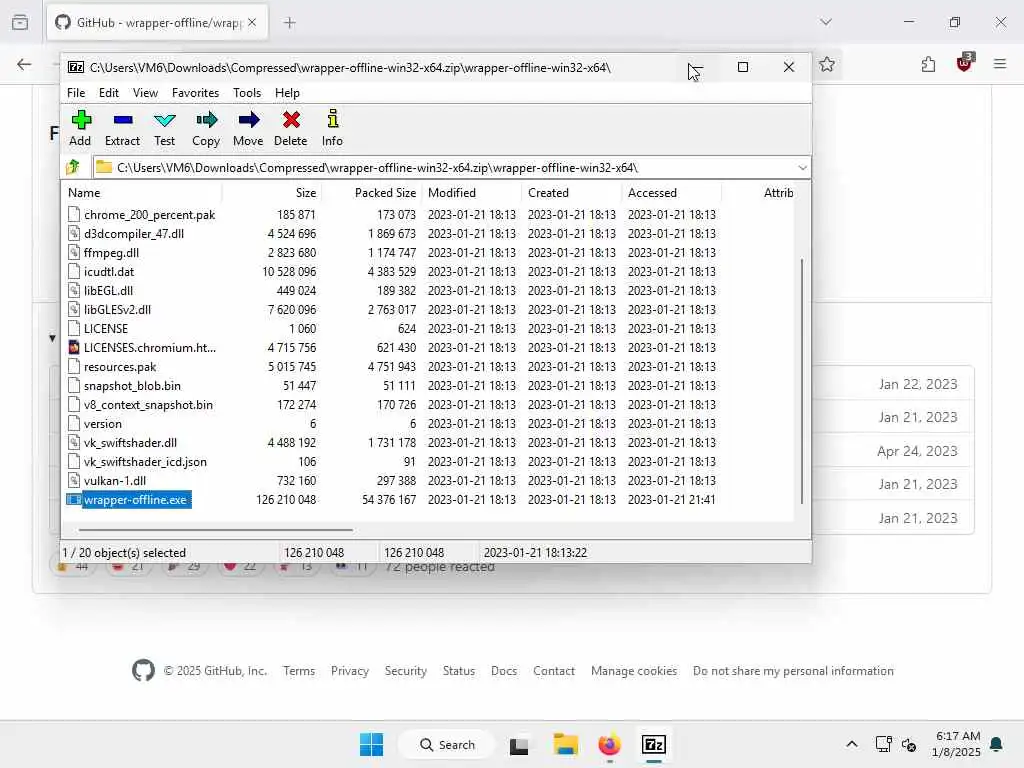Select the snapshot_blob.bin file
The height and width of the screenshot is (768, 1024).
(x=132, y=385)
